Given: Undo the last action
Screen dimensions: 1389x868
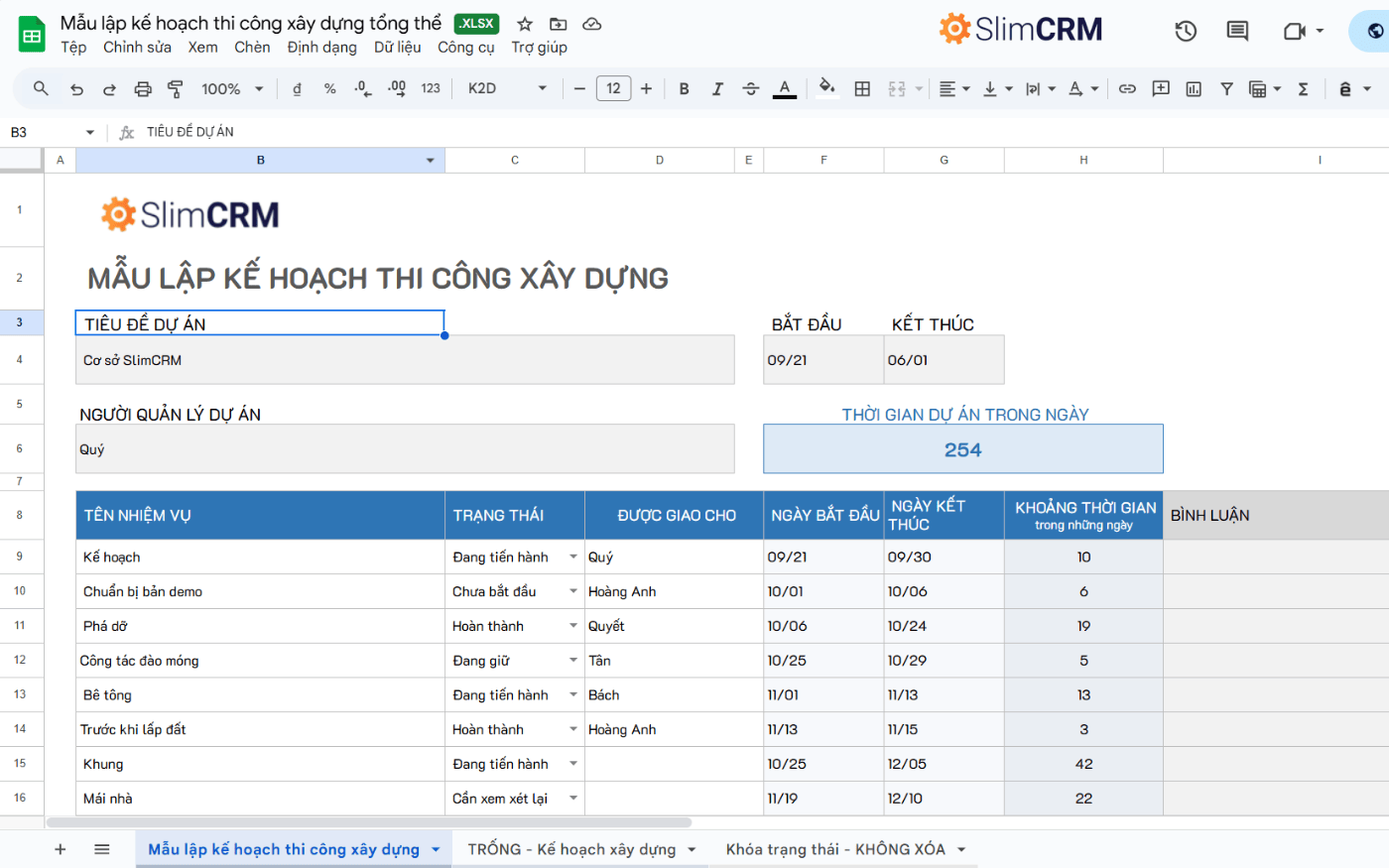Looking at the screenshot, I should point(76,89).
